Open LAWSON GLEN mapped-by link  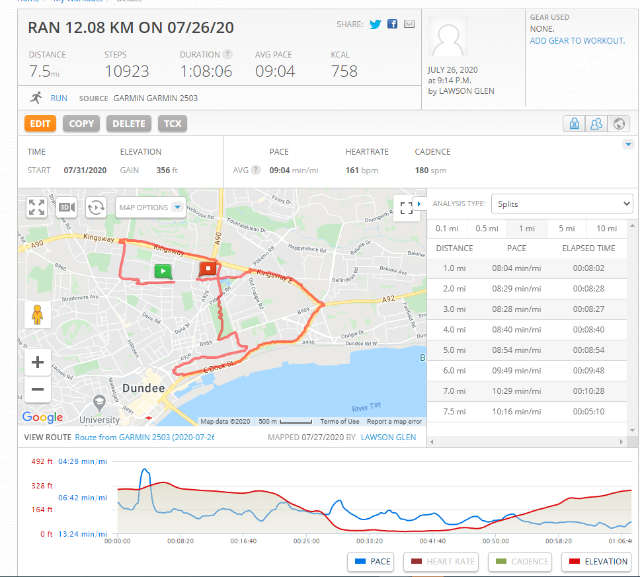pos(388,437)
